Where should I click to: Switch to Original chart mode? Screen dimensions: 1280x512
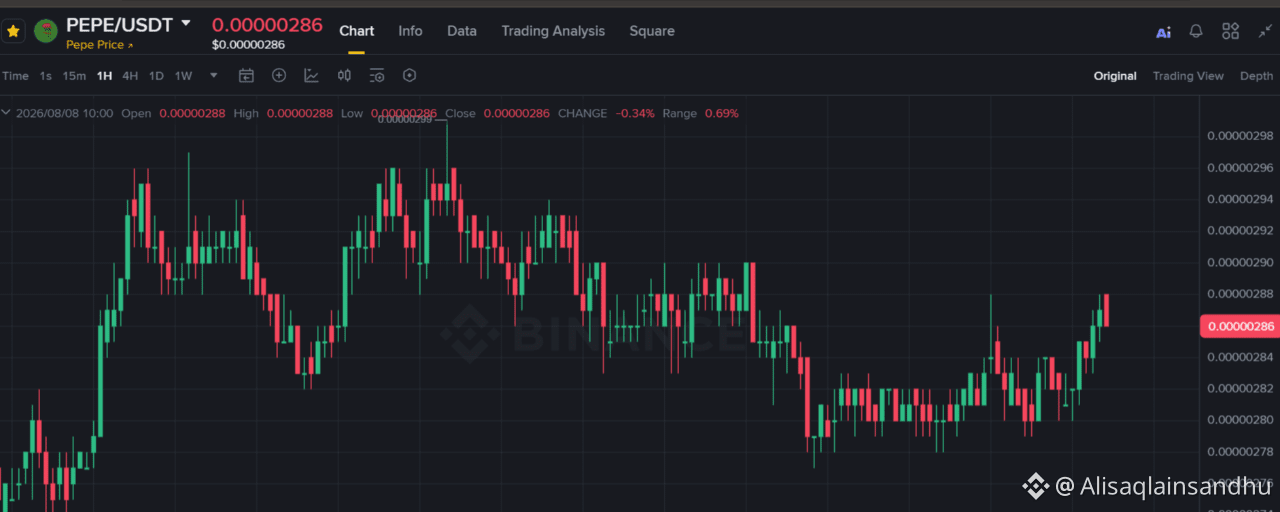coord(1115,76)
